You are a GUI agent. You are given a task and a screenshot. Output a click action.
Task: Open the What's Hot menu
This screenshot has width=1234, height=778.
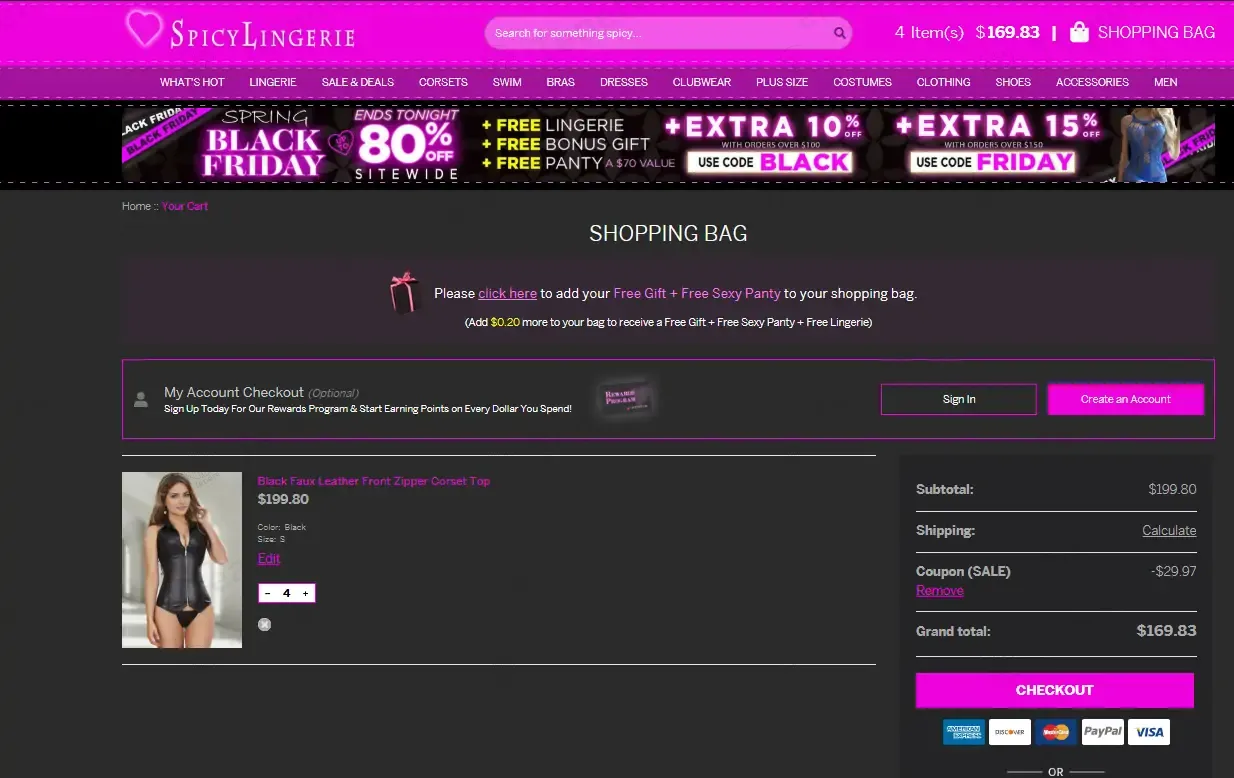192,82
